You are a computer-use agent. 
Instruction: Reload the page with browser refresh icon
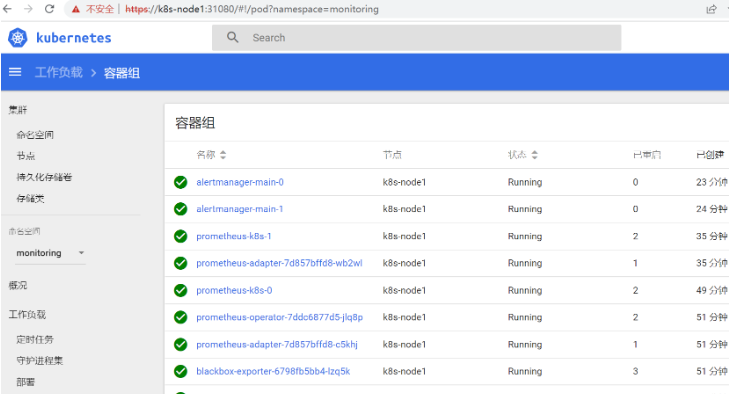point(49,9)
